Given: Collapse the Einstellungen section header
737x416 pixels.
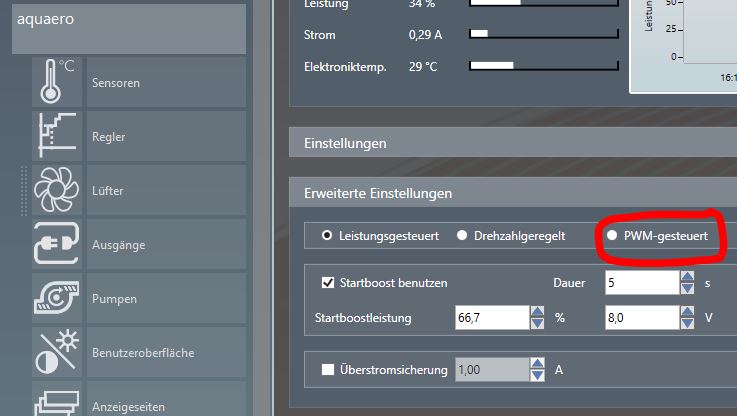Looking at the screenshot, I should [513, 143].
